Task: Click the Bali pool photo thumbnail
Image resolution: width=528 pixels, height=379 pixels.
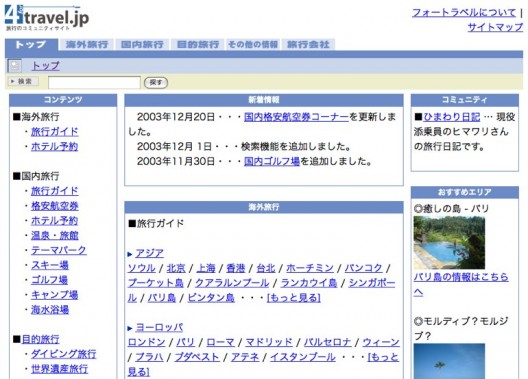Action: [x=449, y=243]
